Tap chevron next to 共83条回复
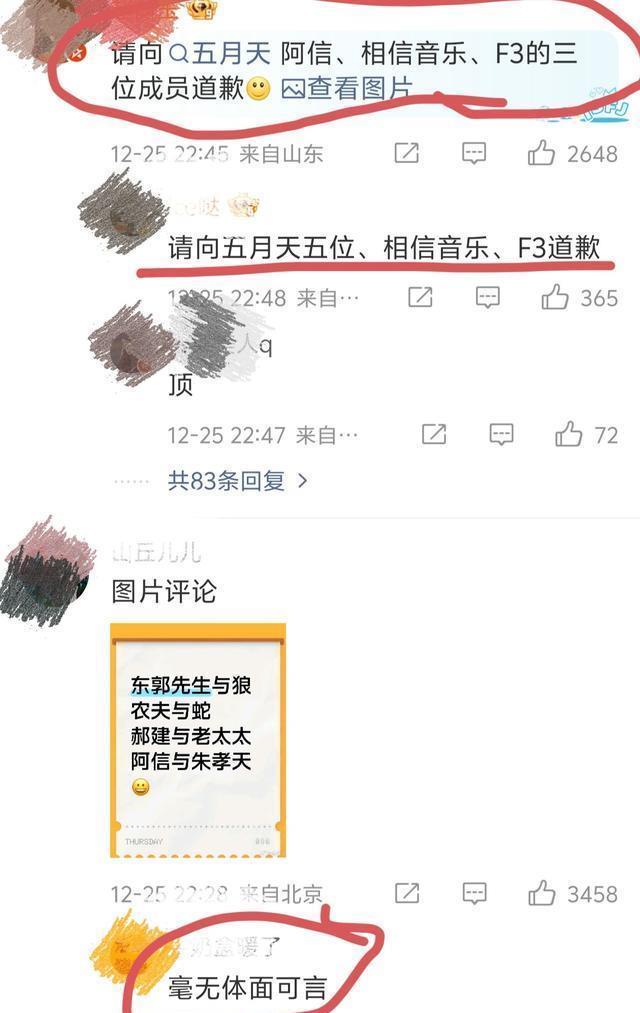Viewport: 640px width, 1013px height. [302, 481]
